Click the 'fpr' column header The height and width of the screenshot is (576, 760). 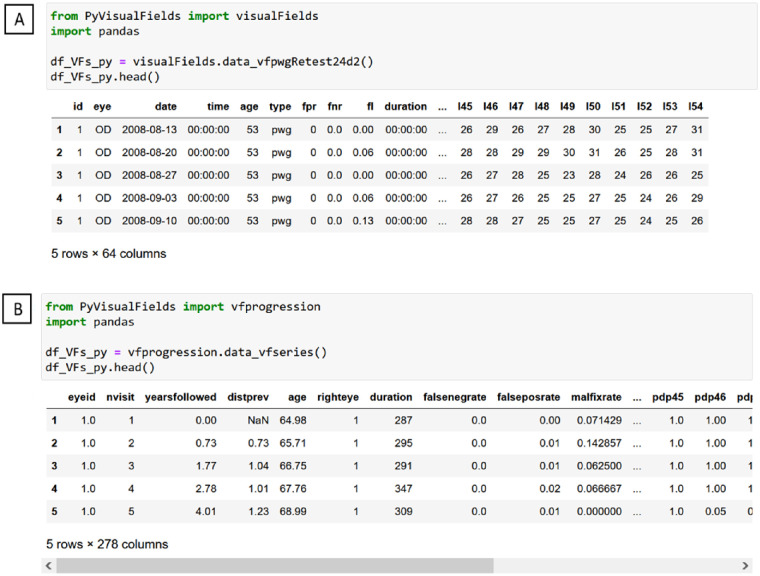tap(309, 107)
